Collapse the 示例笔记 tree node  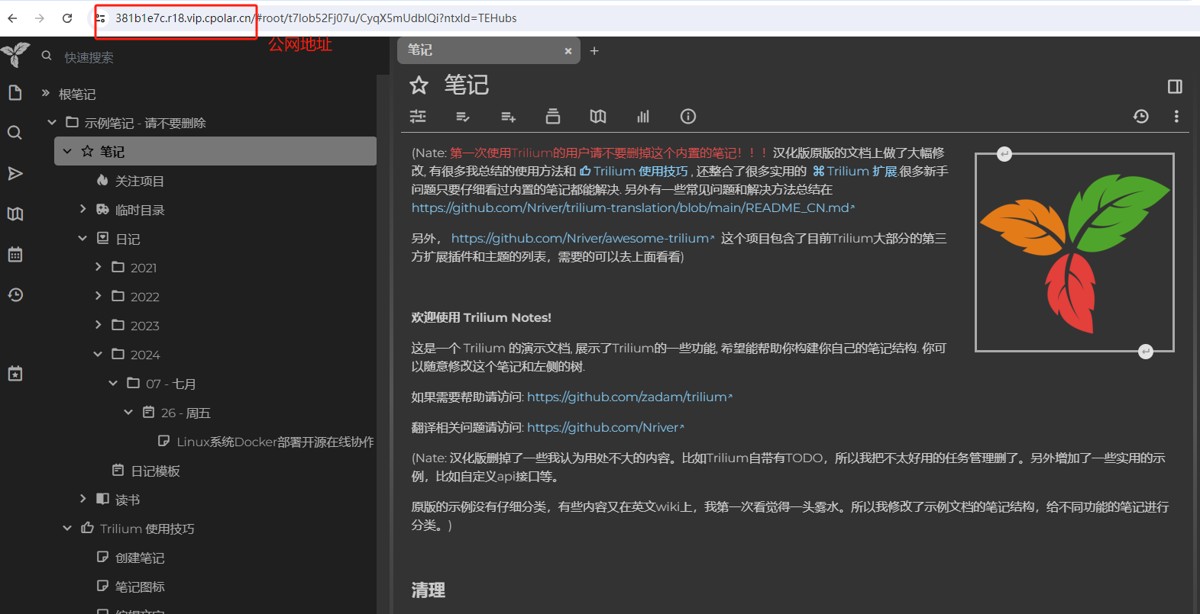click(52, 123)
